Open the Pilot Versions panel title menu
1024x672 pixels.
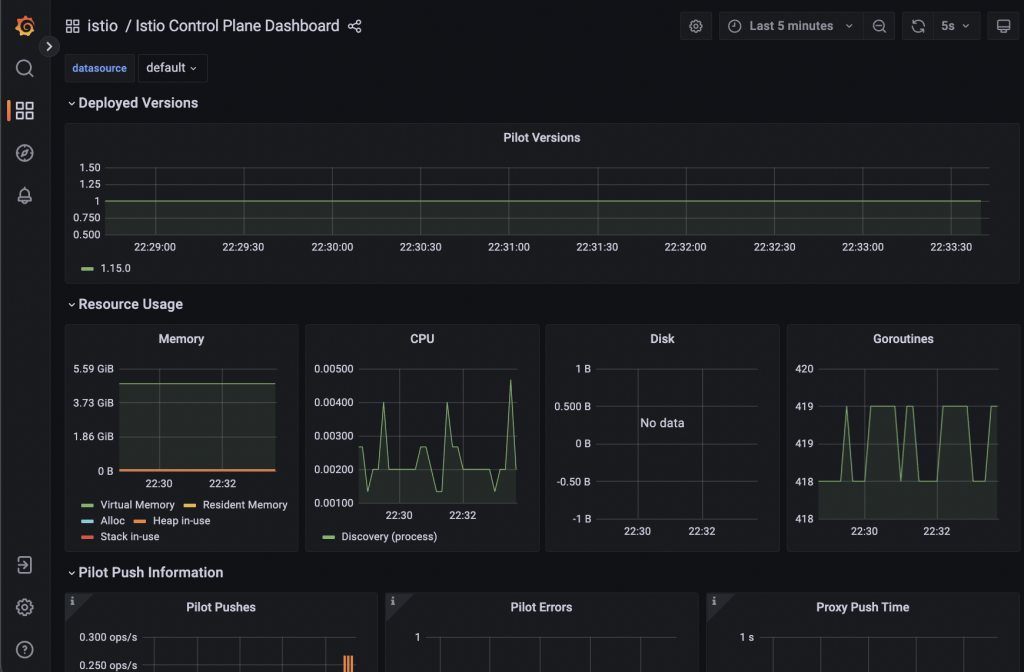pos(541,138)
